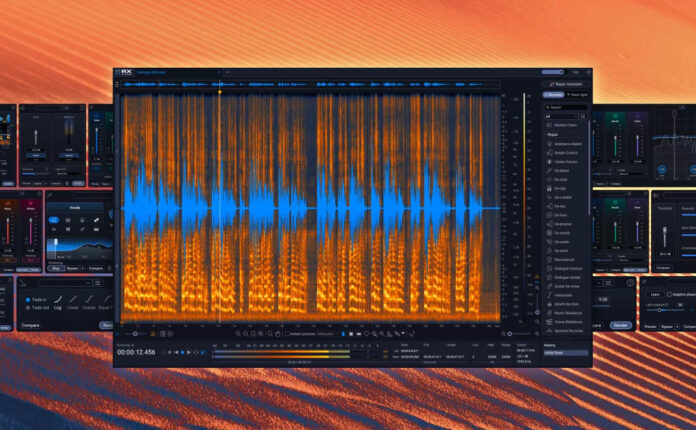Switch to the Modules tab
The height and width of the screenshot is (430, 696).
pyautogui.click(x=554, y=95)
